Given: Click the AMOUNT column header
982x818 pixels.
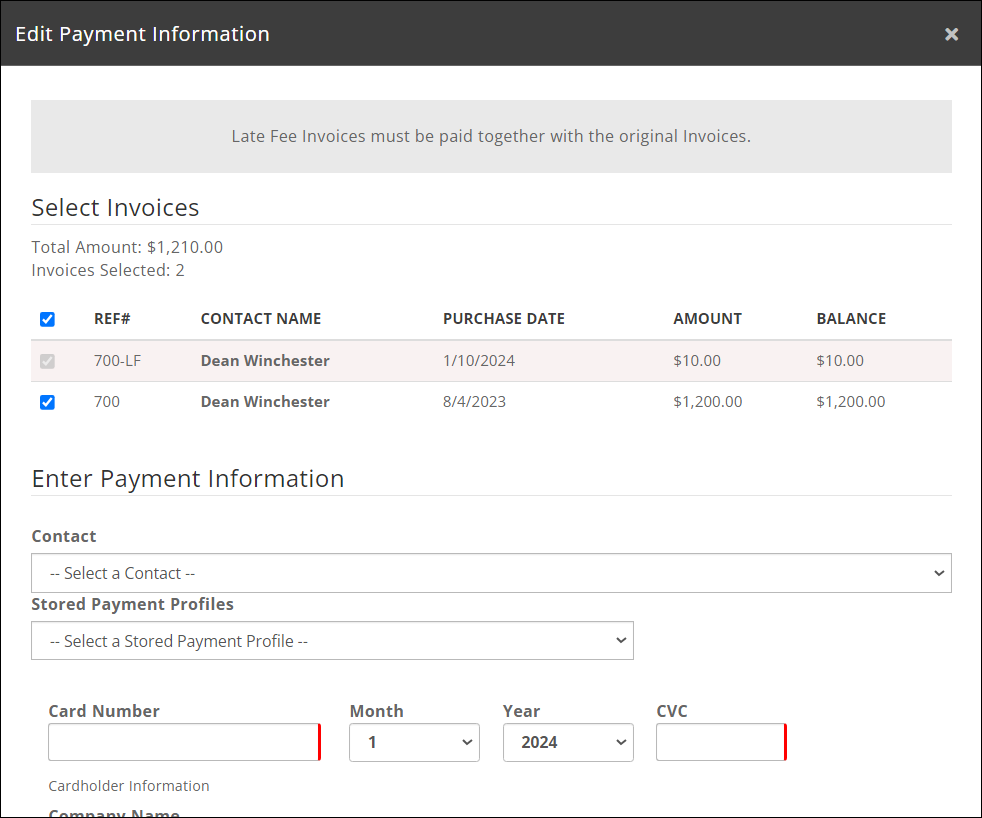Looking at the screenshot, I should click(707, 319).
